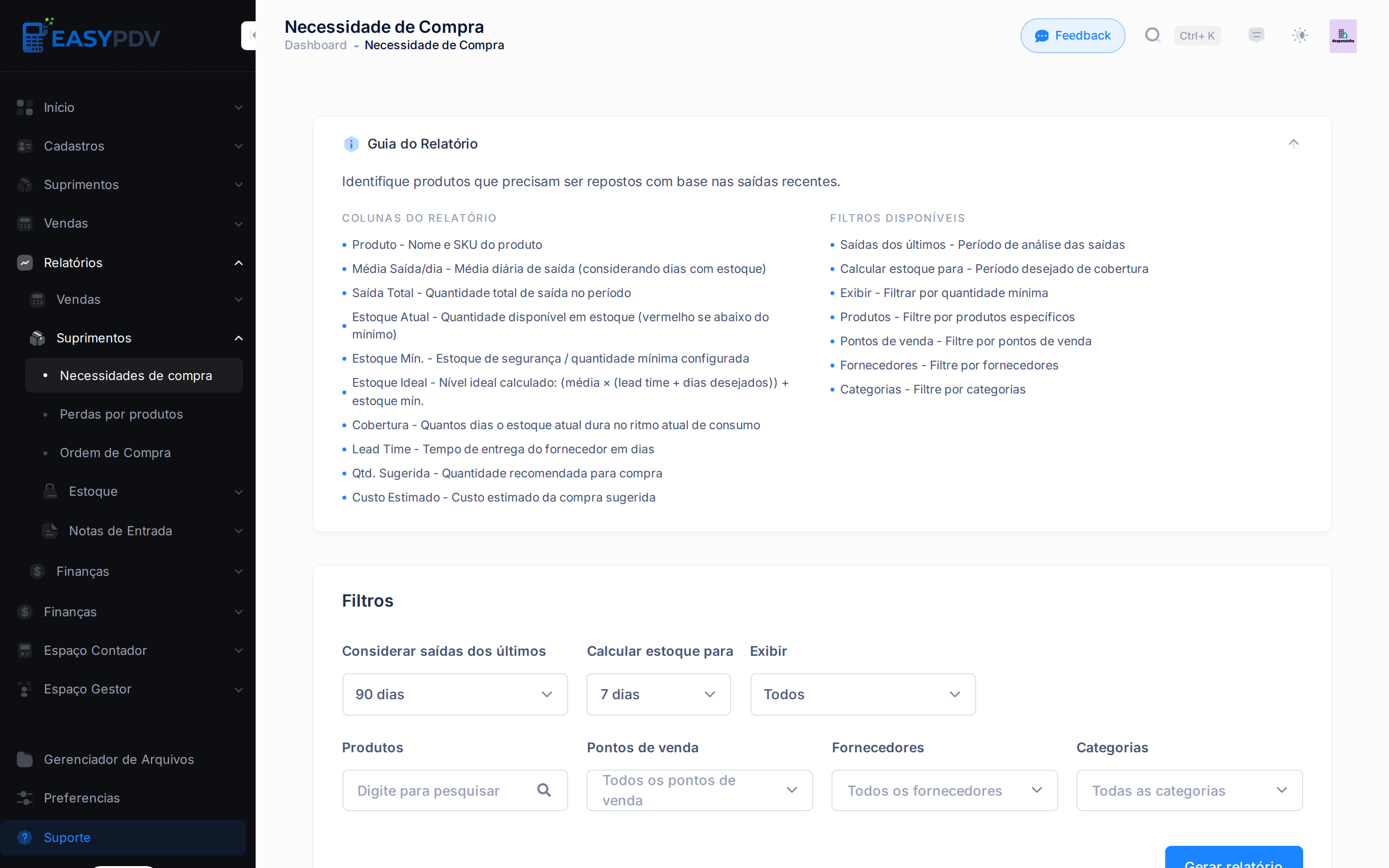Collapse the Guia do Relatório panel
This screenshot has height=868, width=1389.
(x=1293, y=144)
